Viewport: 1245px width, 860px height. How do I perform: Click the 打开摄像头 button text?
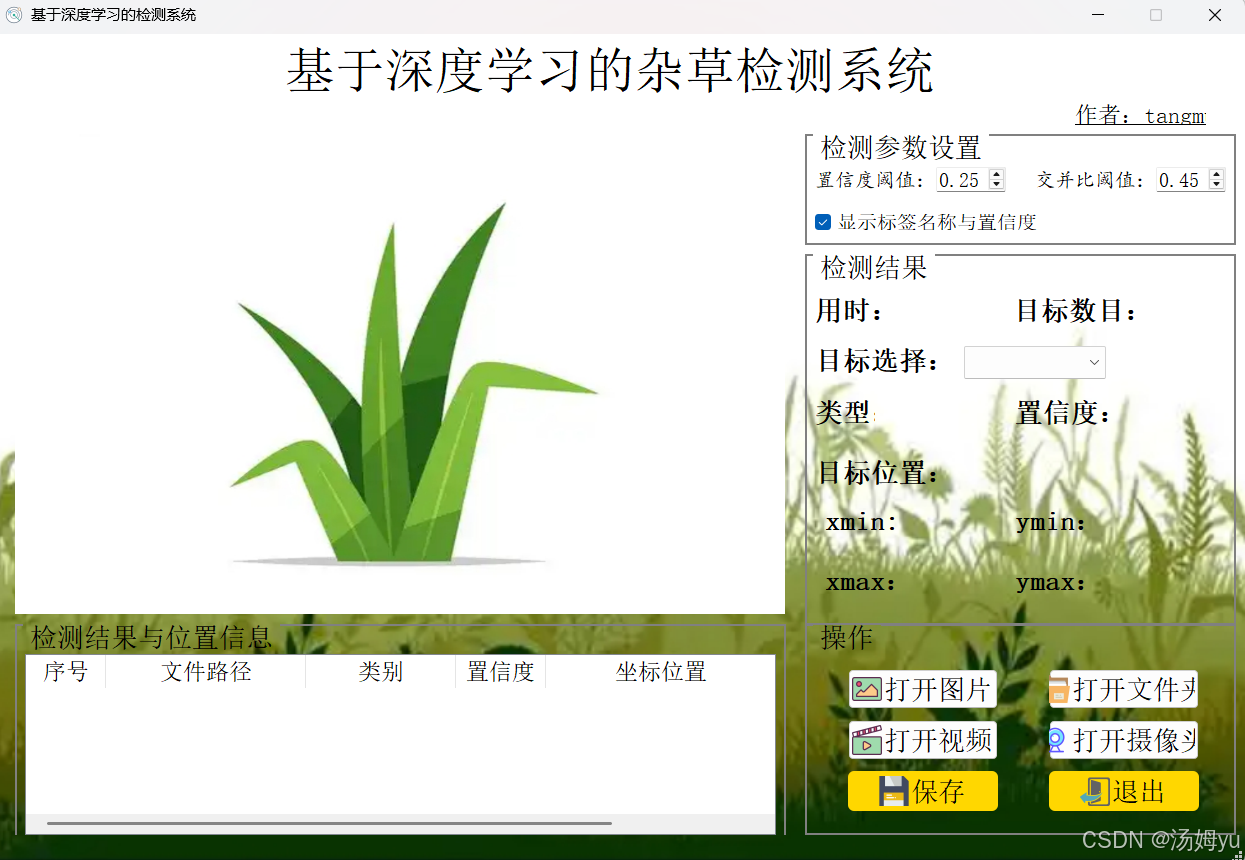(1135, 740)
